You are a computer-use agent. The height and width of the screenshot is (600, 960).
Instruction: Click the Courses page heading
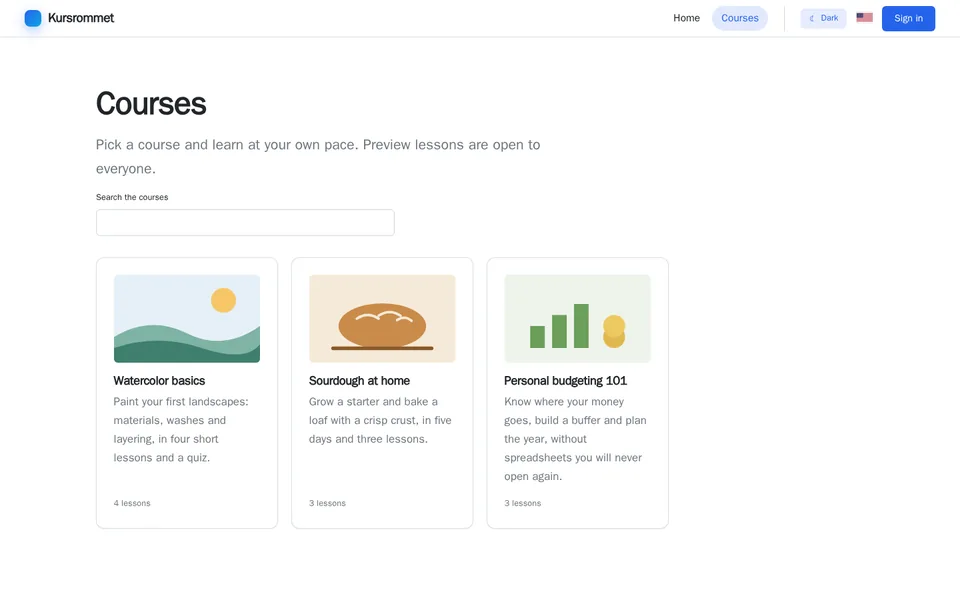(151, 103)
